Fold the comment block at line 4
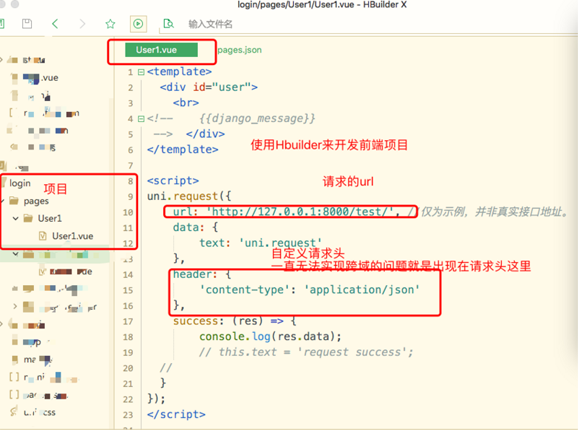The image size is (578, 430). pos(141,119)
